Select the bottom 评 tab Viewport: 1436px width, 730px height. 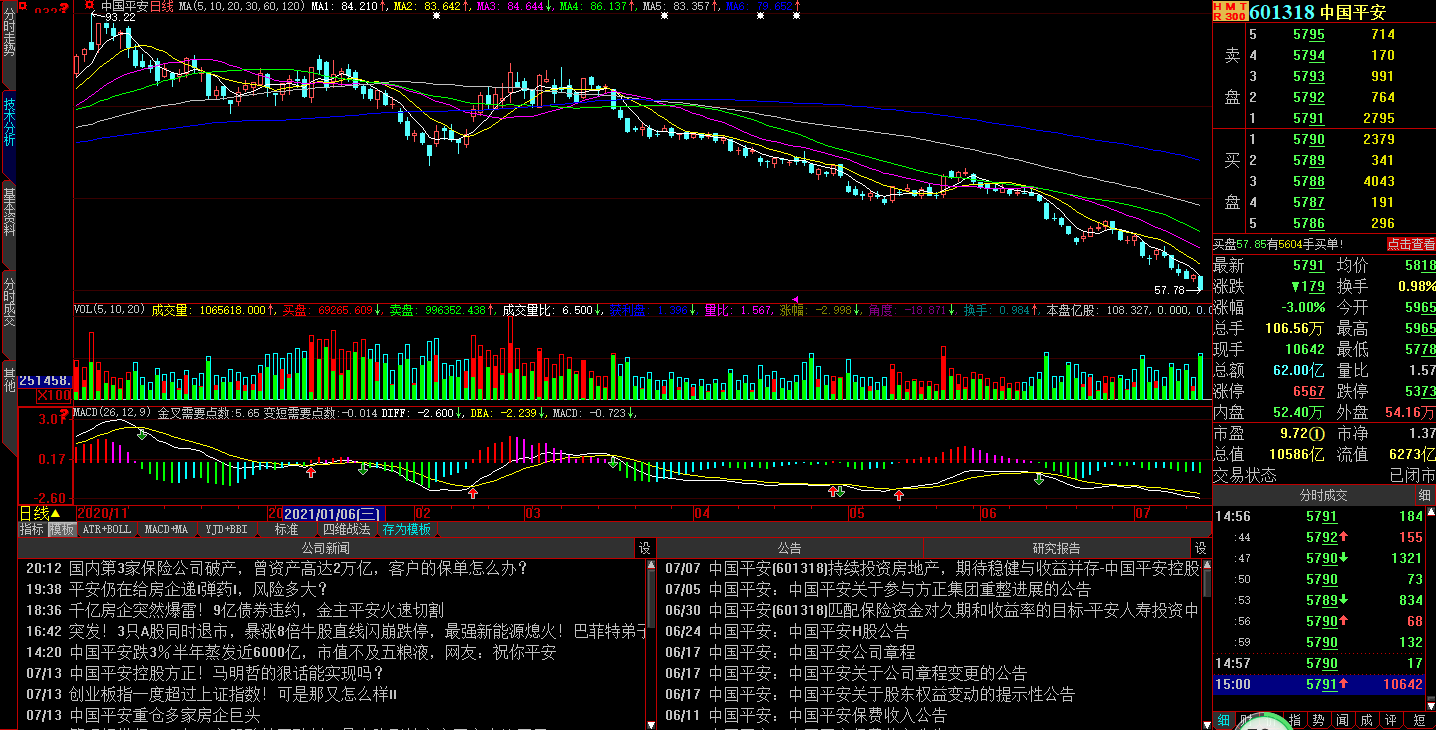(1390, 720)
